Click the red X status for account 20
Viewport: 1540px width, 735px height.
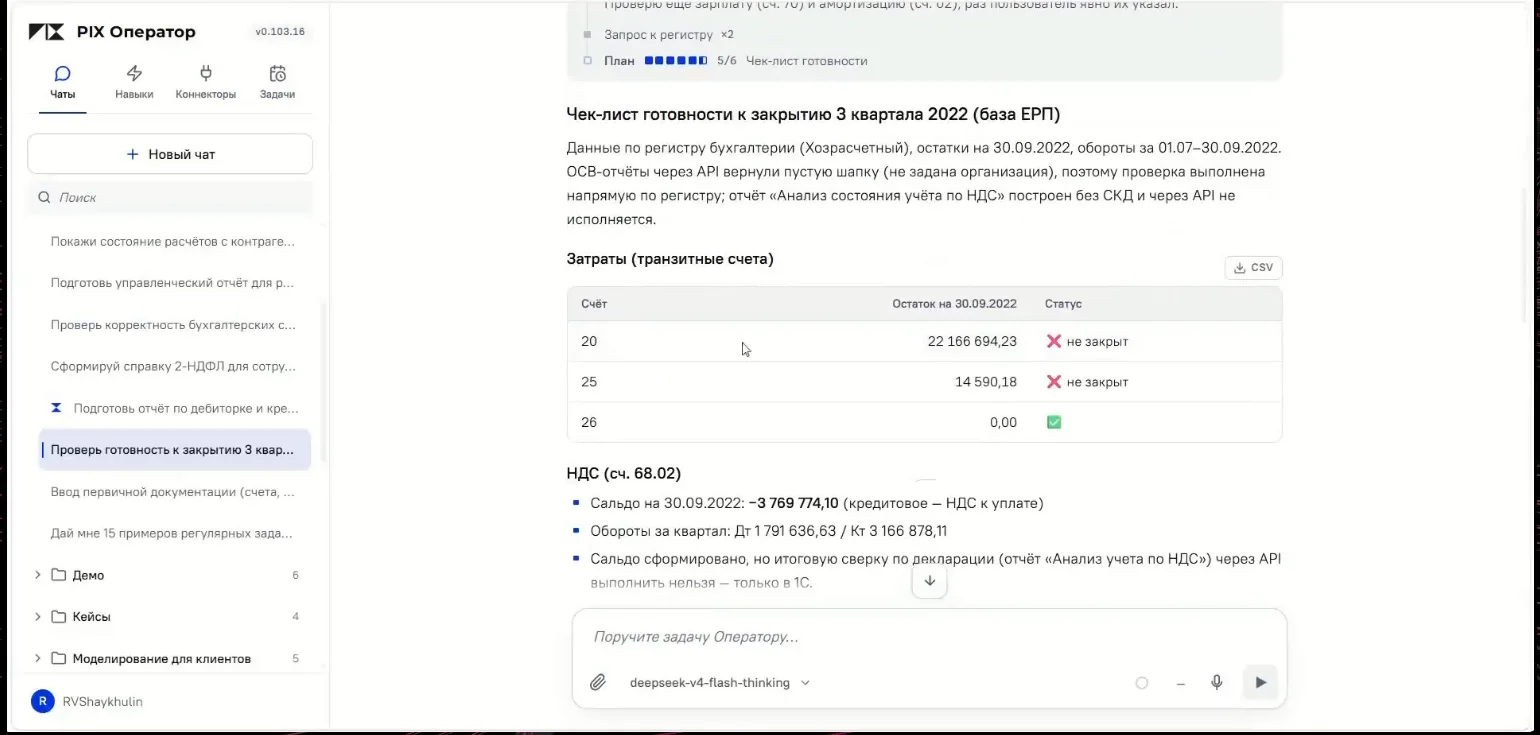click(1053, 342)
